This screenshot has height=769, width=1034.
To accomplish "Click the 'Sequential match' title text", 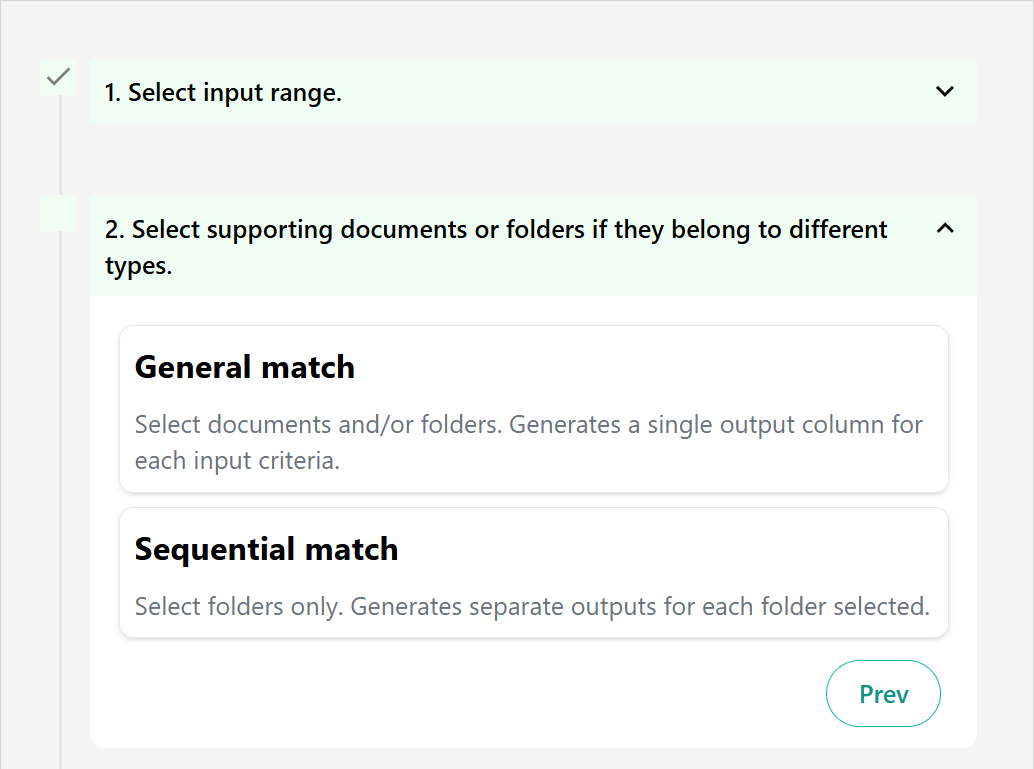I will [x=266, y=549].
